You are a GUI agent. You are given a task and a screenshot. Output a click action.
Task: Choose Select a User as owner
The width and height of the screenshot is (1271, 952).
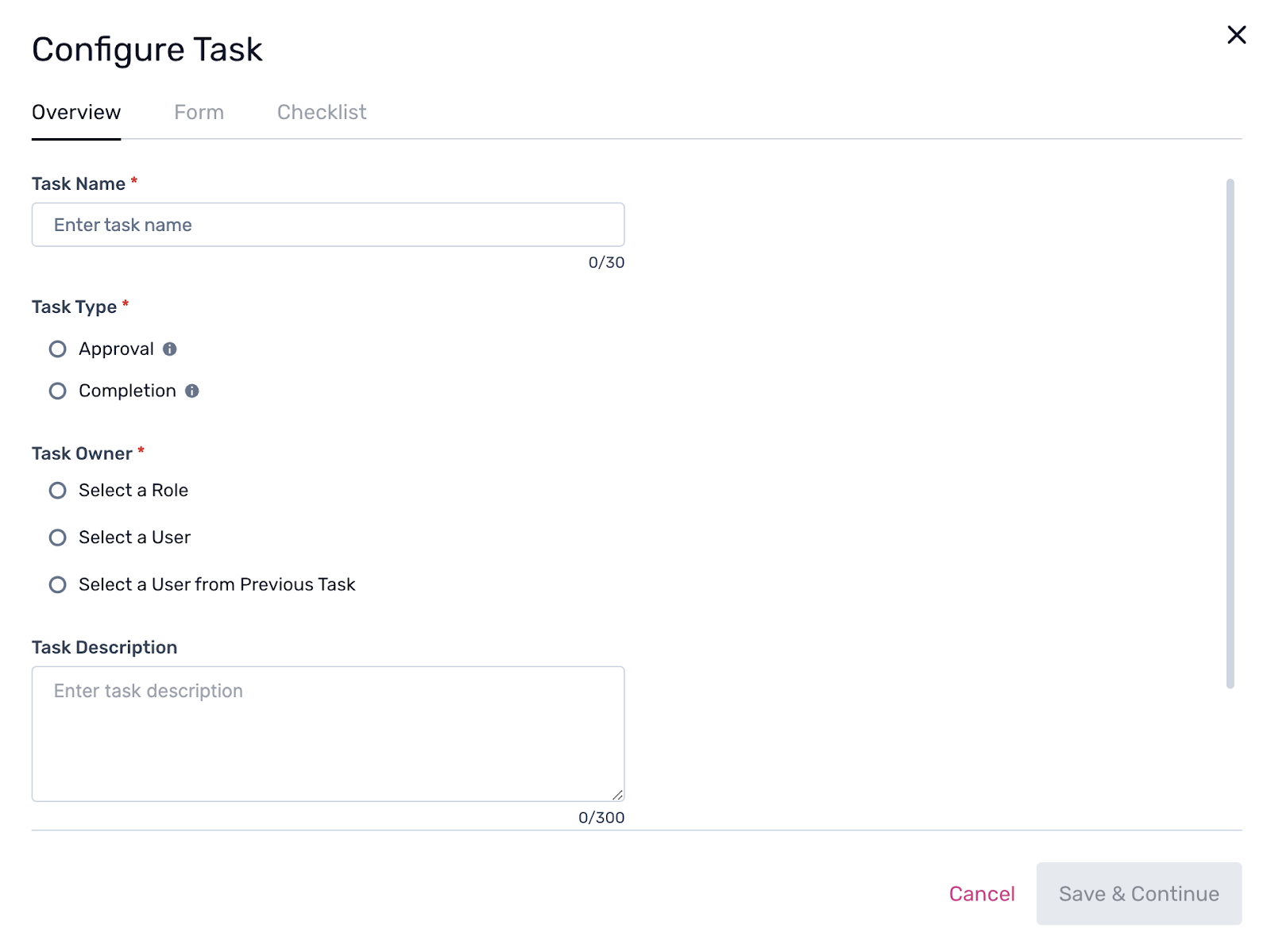coord(58,538)
